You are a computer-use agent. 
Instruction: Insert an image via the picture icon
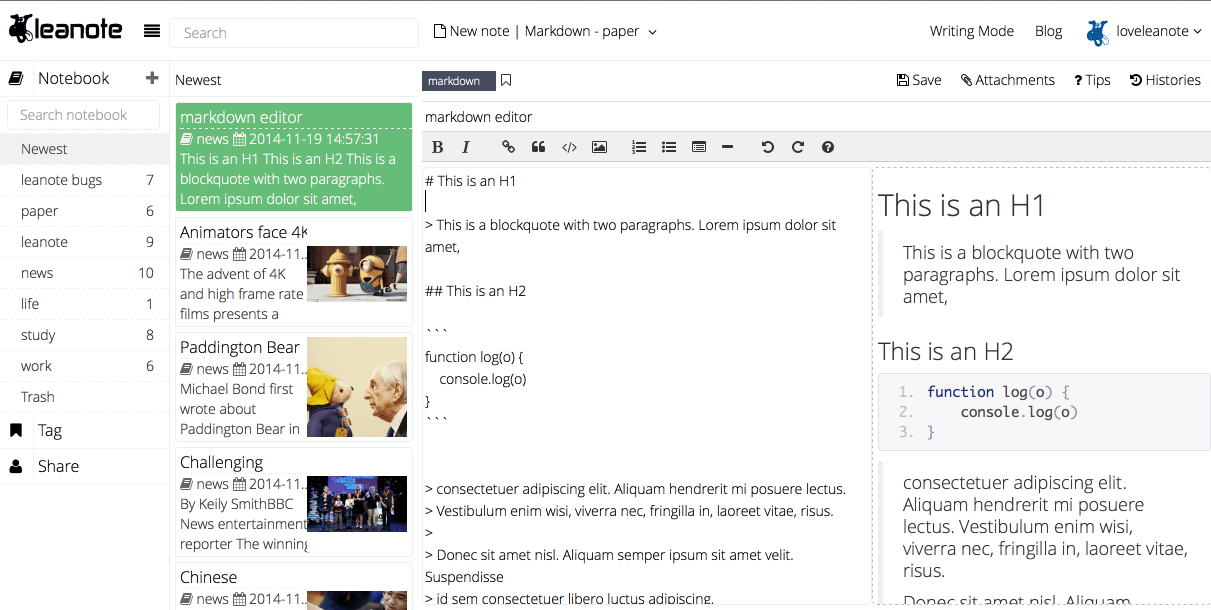[599, 147]
